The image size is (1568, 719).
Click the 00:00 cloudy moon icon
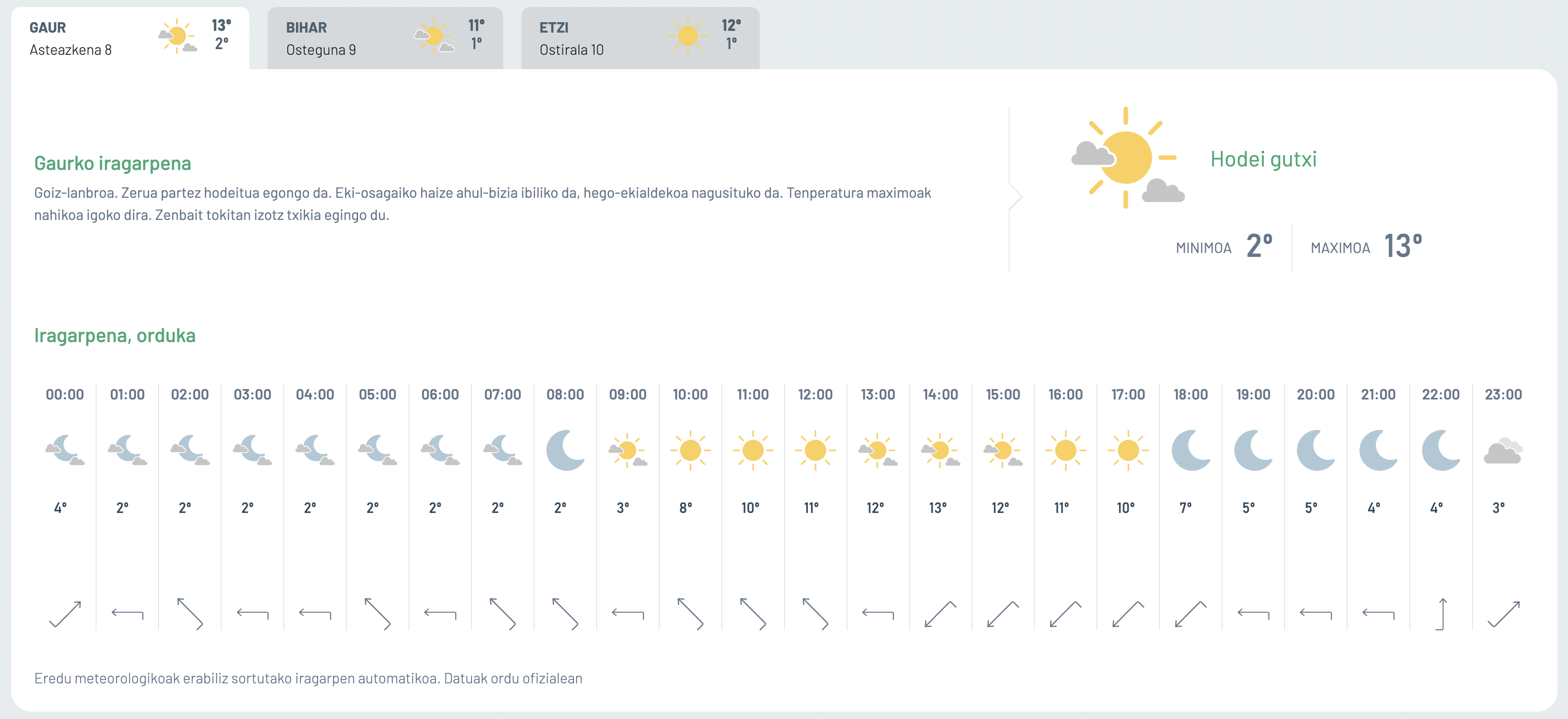tap(65, 450)
